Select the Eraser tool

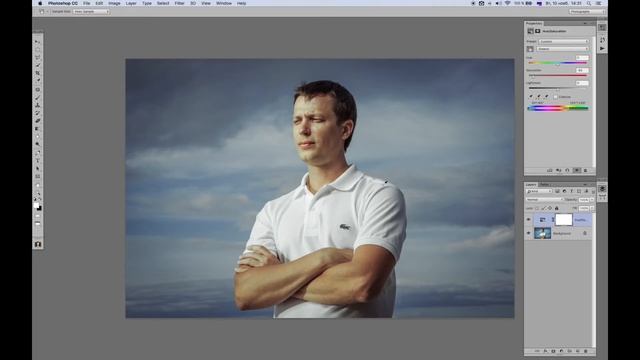click(x=38, y=121)
